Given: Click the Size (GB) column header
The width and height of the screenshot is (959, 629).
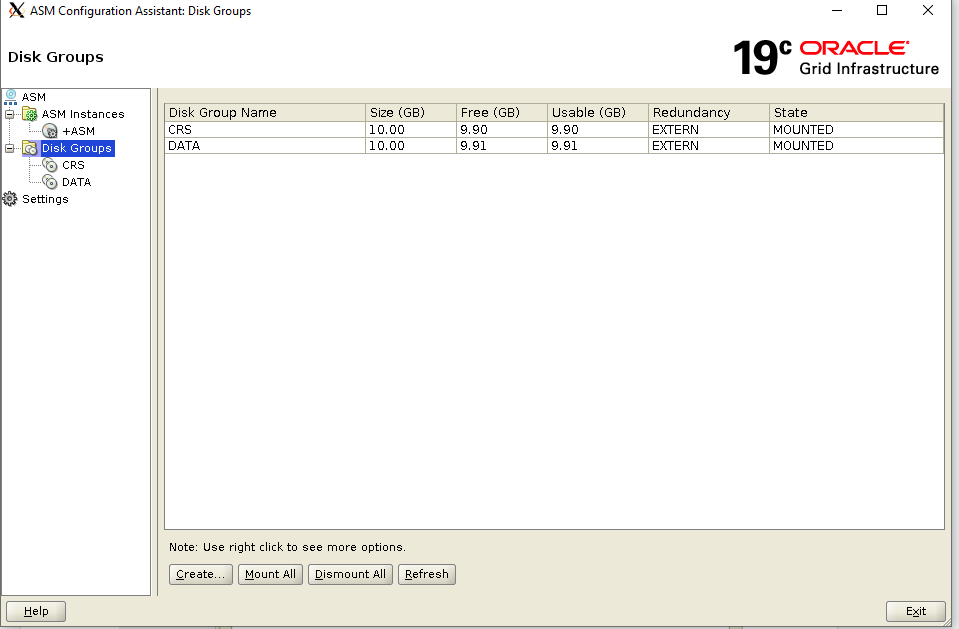Looking at the screenshot, I should 411,113.
